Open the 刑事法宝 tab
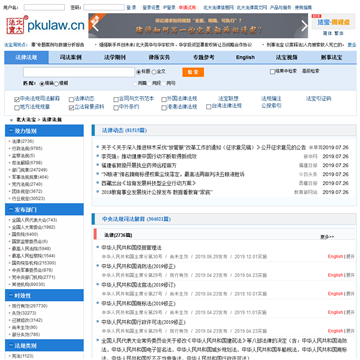The height and width of the screenshot is (360, 360). [331, 57]
